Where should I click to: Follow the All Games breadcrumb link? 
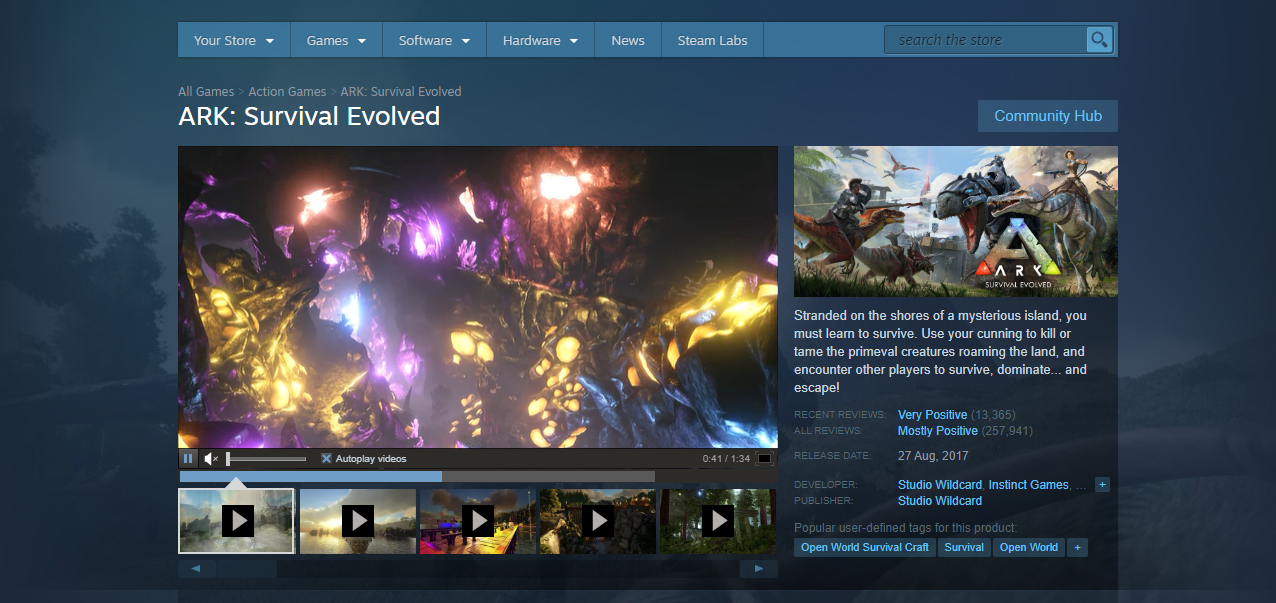click(206, 92)
